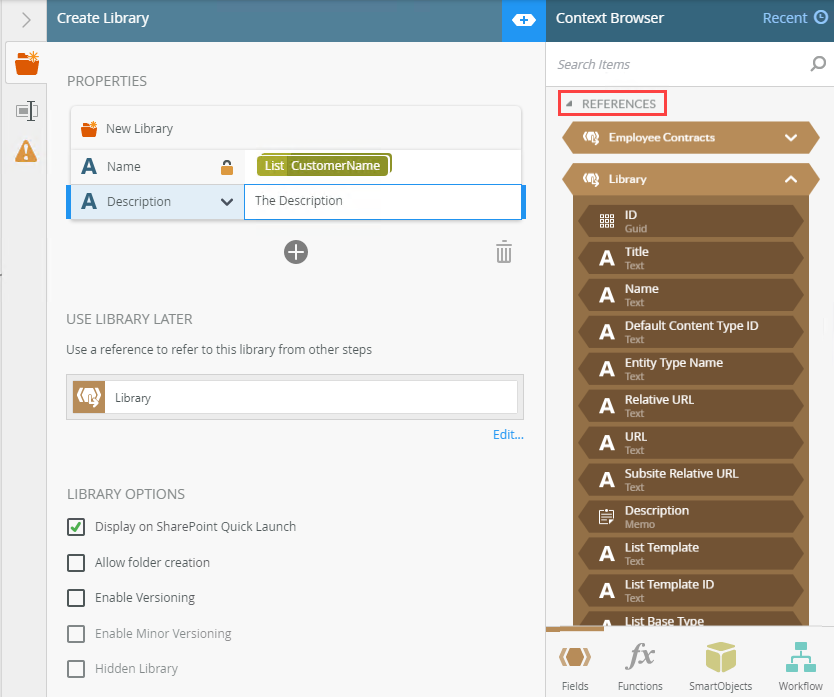
Task: Switch to the Functions tab
Action: click(x=640, y=665)
